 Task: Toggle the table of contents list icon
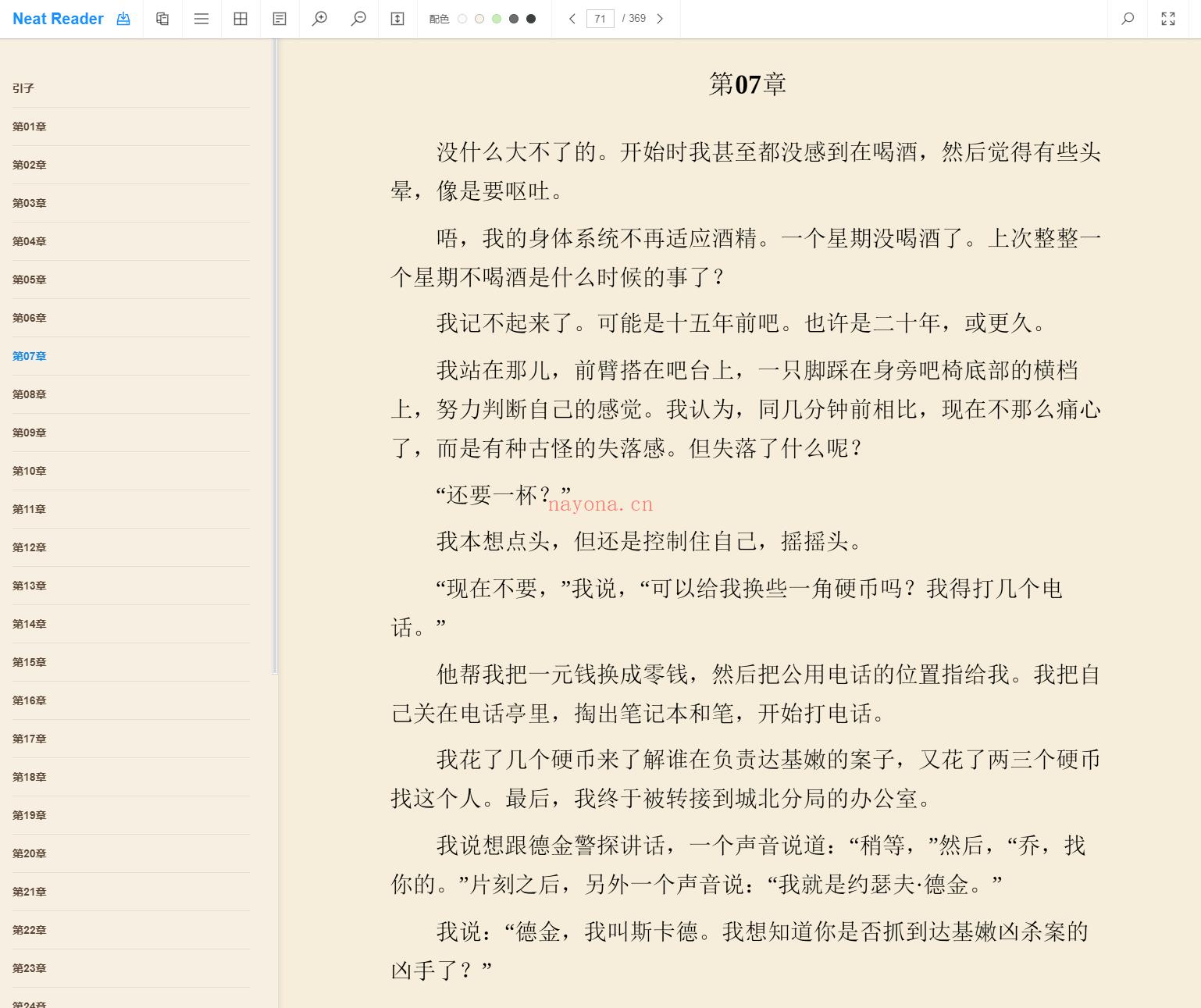[x=201, y=19]
